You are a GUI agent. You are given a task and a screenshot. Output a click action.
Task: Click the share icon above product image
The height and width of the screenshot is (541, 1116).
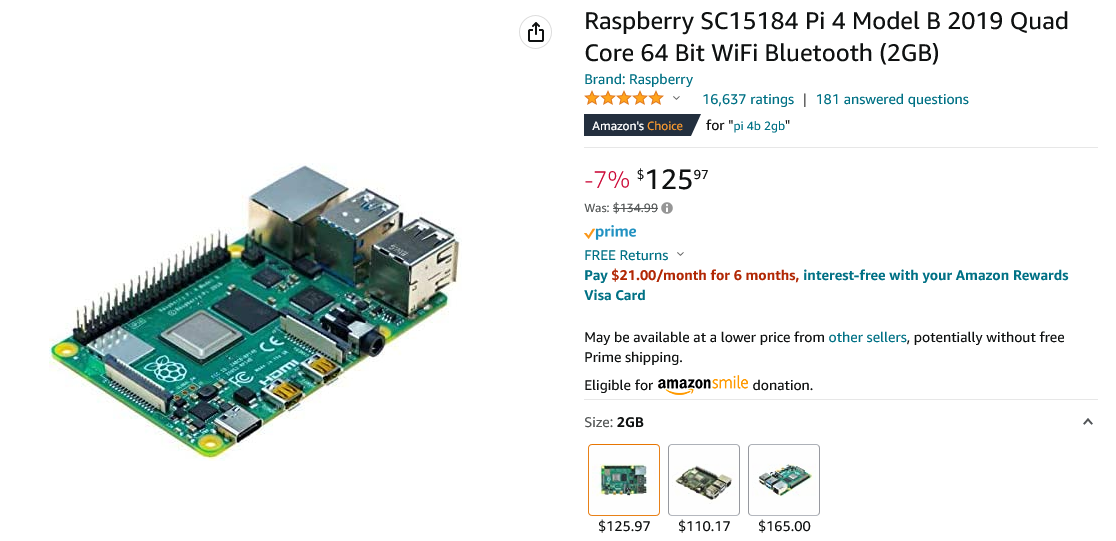[x=536, y=32]
